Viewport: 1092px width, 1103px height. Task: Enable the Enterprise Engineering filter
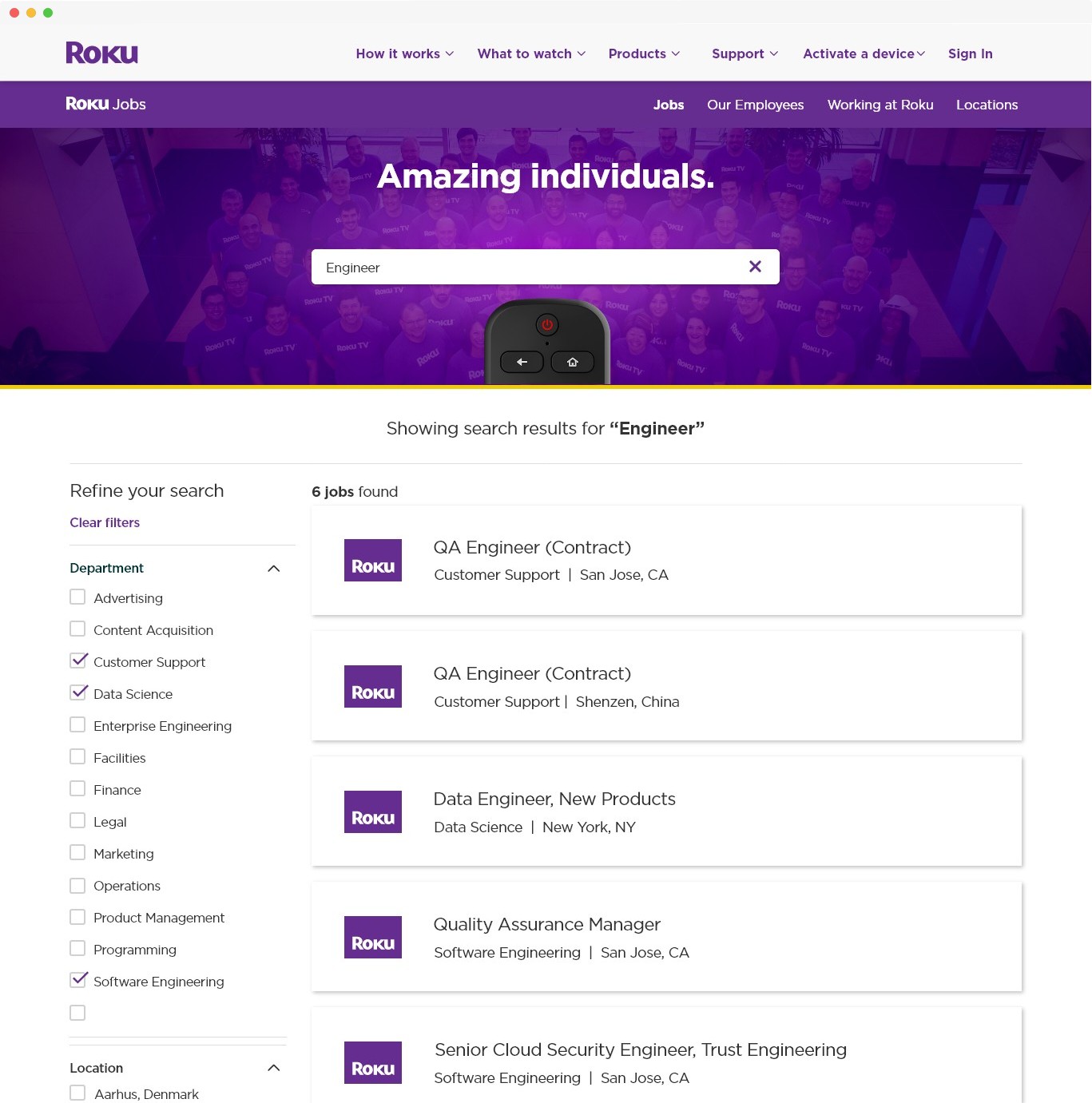(x=77, y=724)
